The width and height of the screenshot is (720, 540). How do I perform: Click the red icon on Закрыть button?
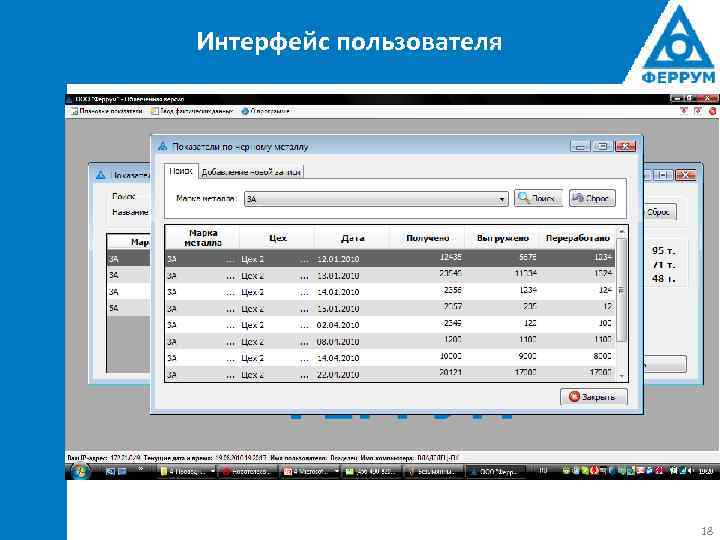[x=574, y=396]
